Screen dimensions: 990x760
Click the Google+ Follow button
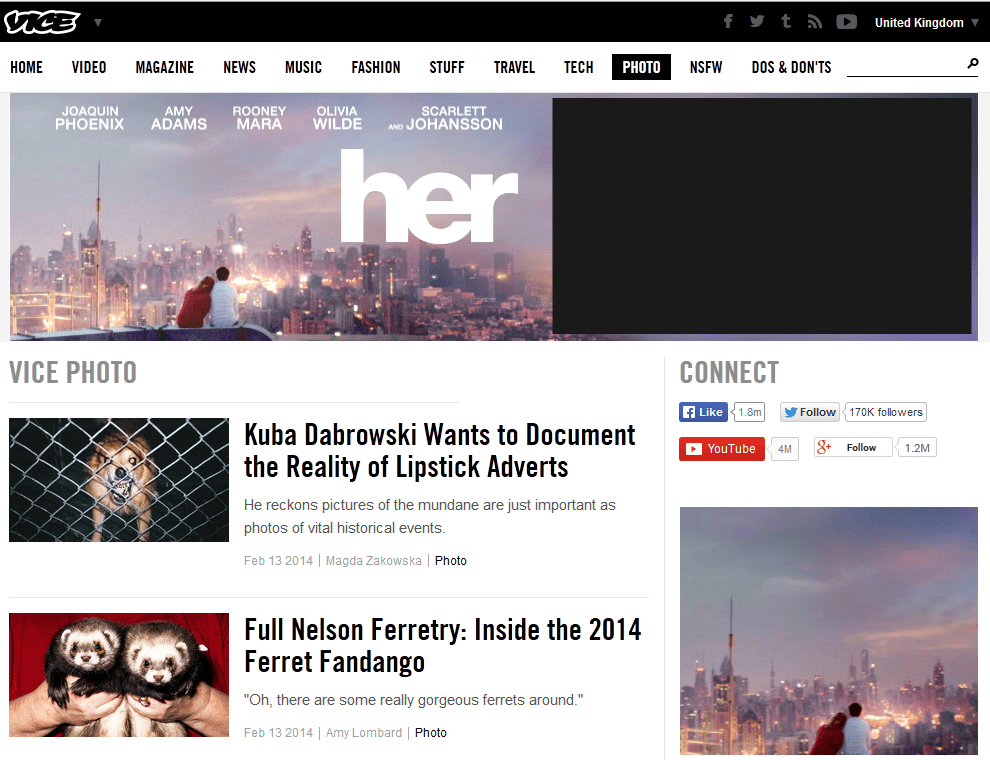(853, 448)
